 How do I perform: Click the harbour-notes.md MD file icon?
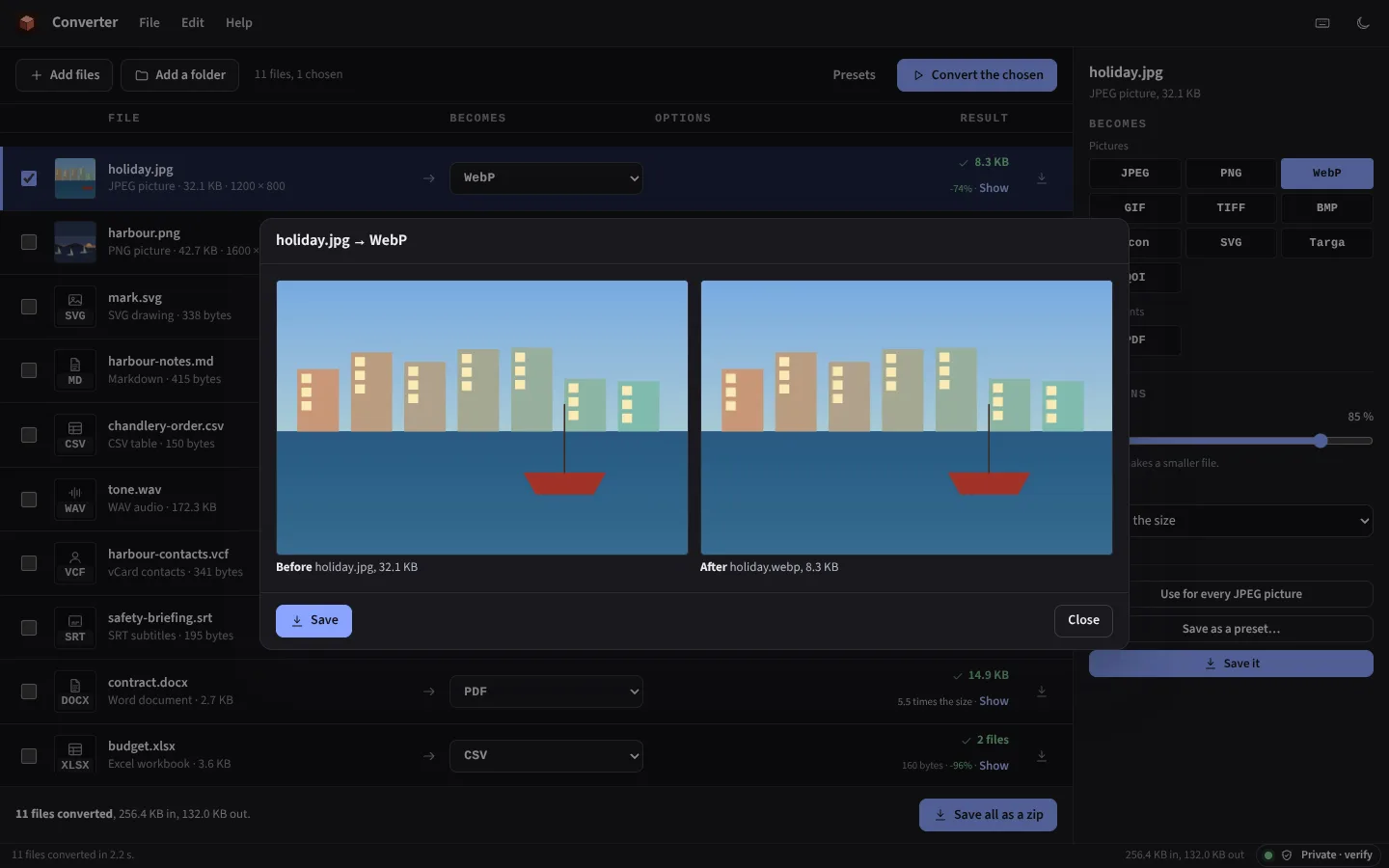(x=75, y=370)
